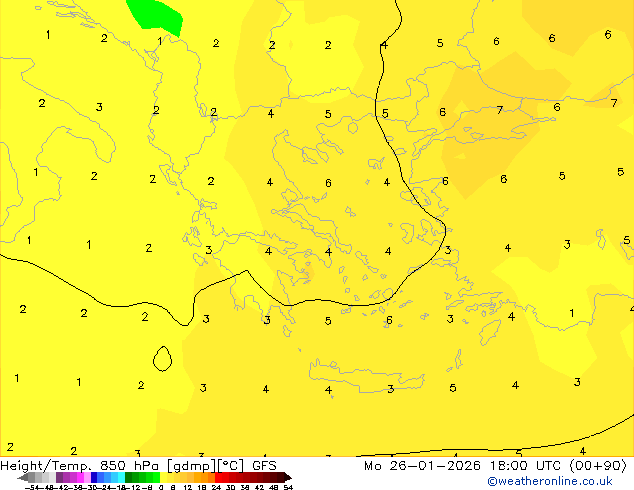Click the '-54' legend scale label
This screenshot has height=490, width=634.
coord(31,488)
